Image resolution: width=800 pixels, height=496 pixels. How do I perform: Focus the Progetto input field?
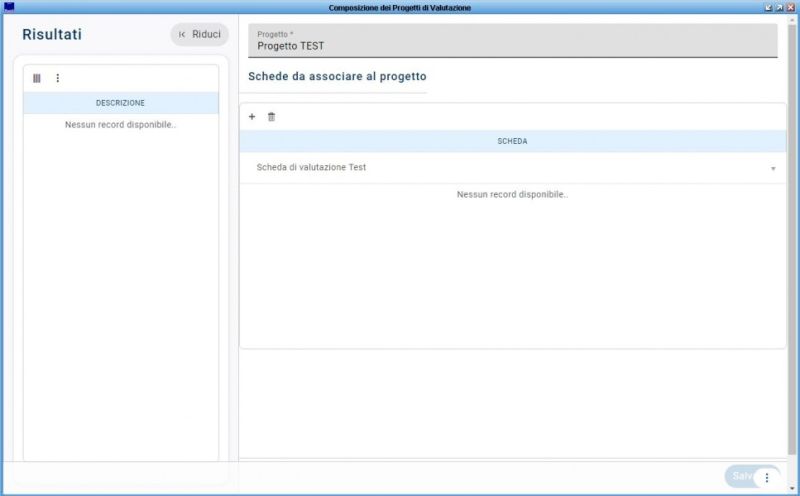pyautogui.click(x=513, y=41)
